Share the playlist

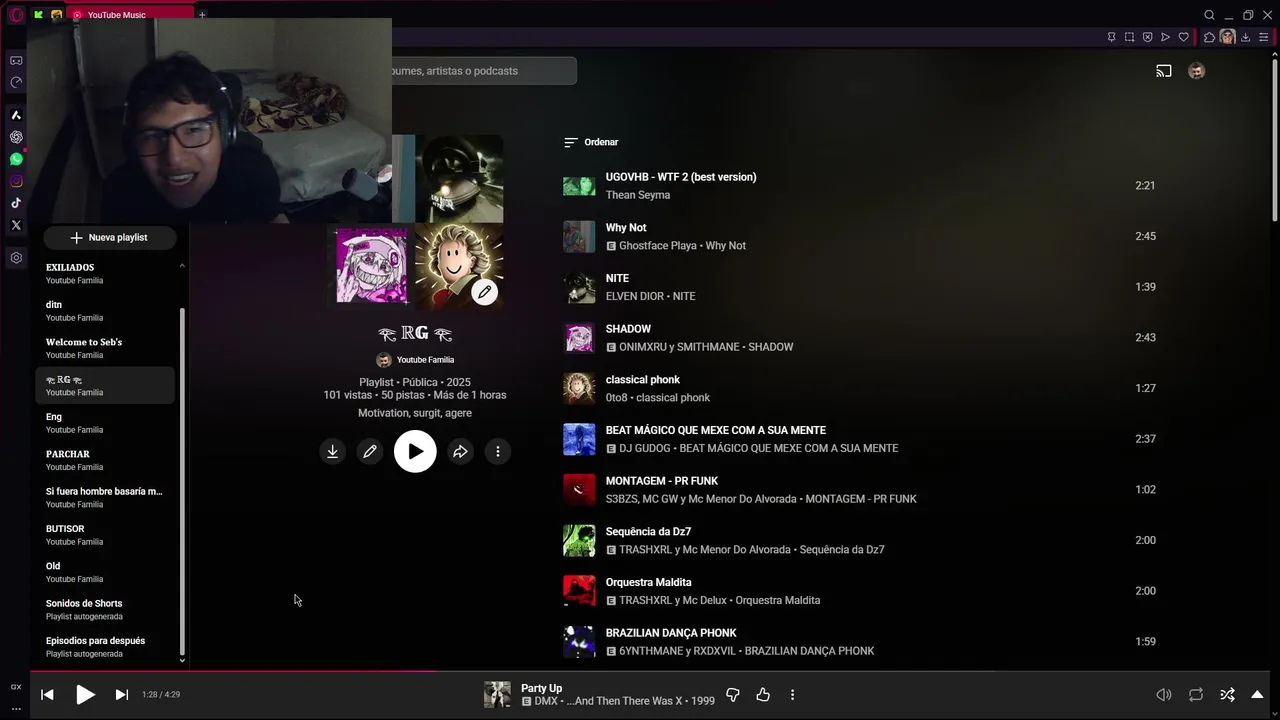(460, 451)
